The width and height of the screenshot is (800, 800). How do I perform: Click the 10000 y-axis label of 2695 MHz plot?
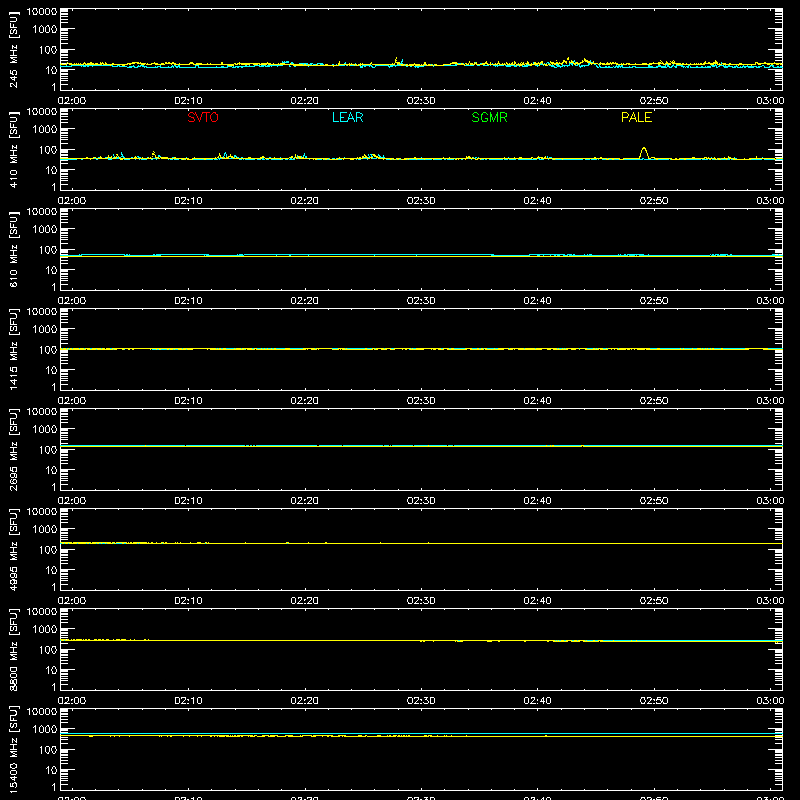pyautogui.click(x=42, y=412)
